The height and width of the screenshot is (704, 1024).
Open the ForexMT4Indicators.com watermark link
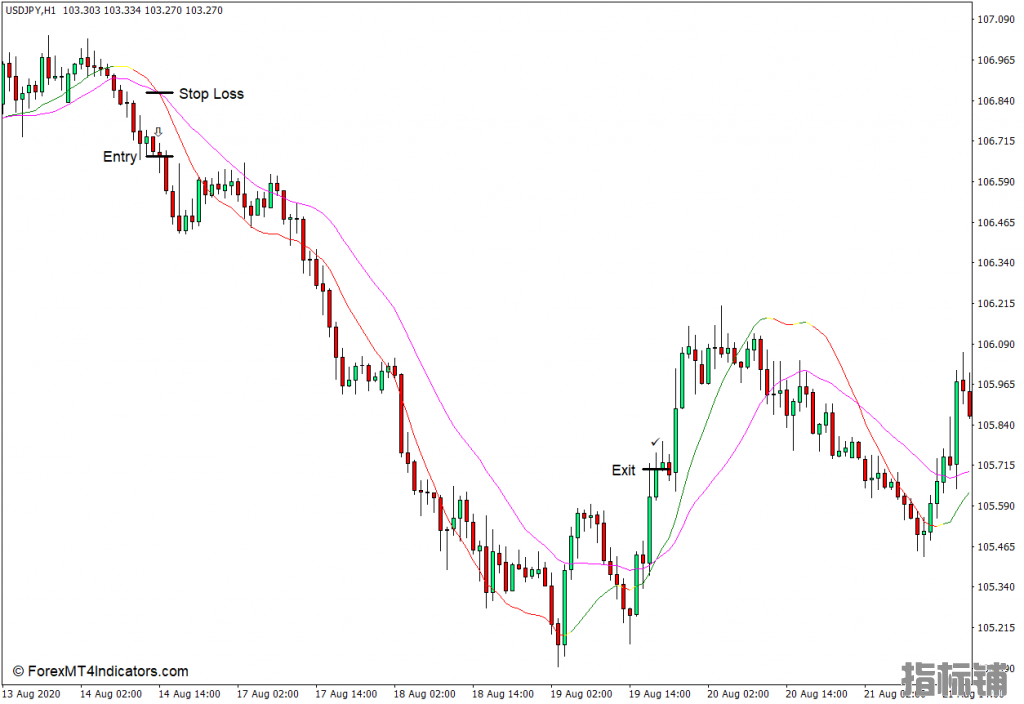coord(100,672)
